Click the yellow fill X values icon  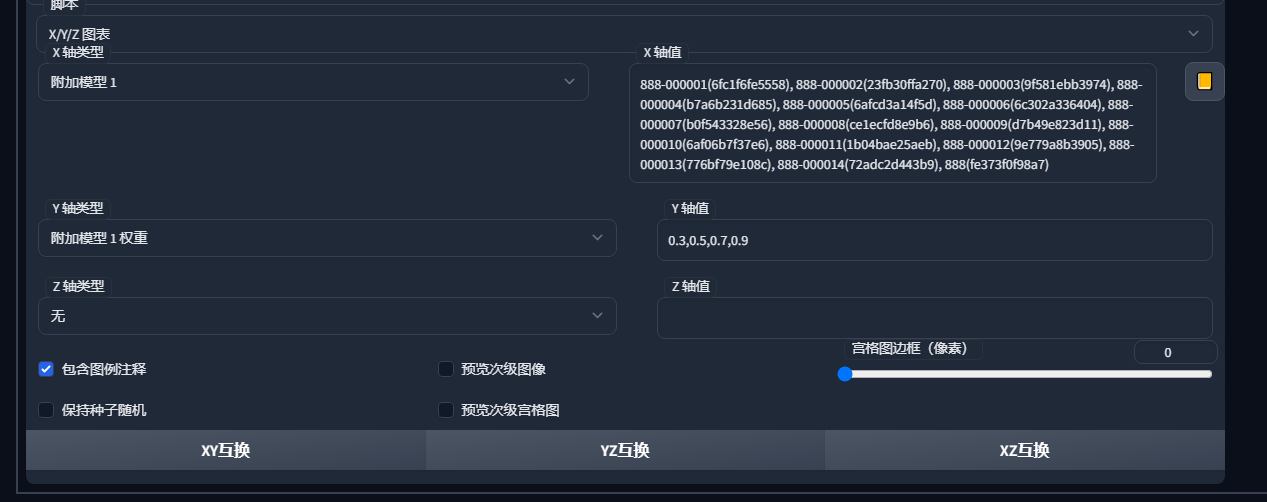pos(1204,82)
